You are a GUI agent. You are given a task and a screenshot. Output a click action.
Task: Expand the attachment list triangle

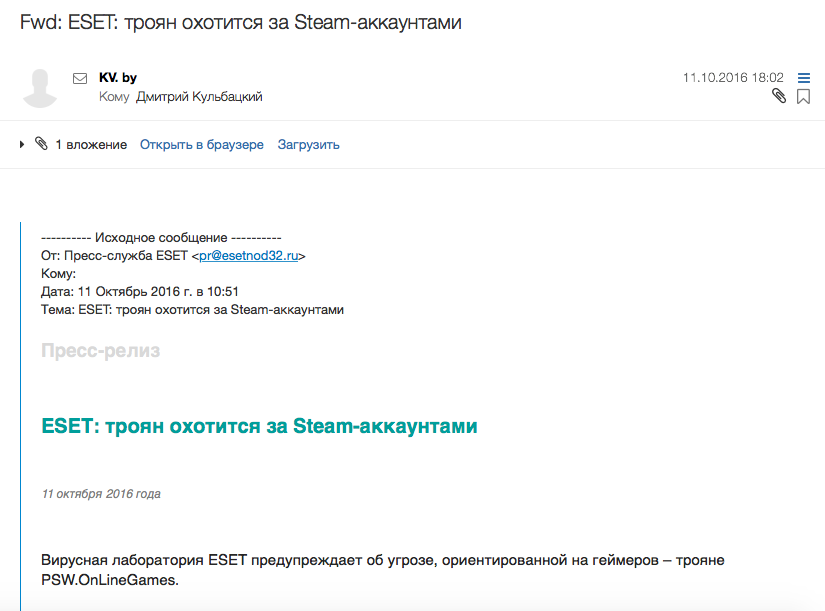[22, 144]
